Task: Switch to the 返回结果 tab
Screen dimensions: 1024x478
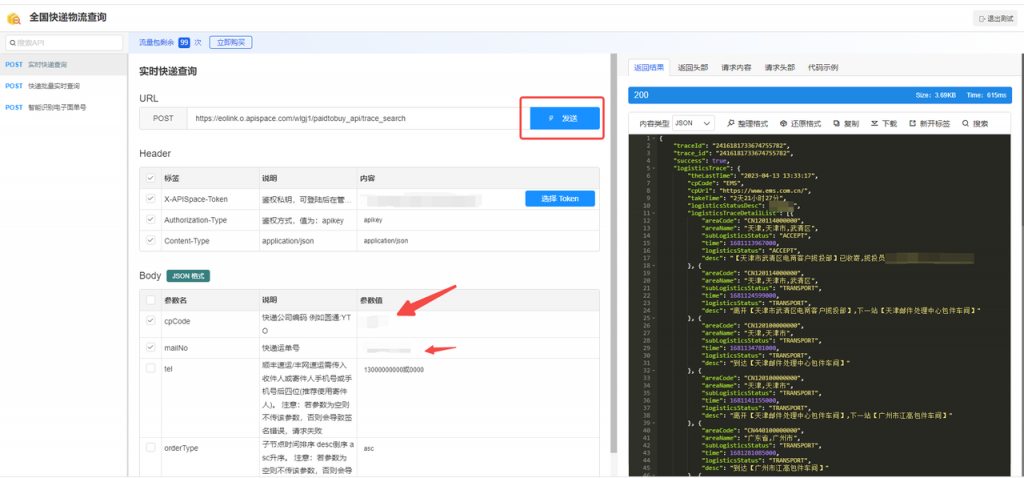Action: (649, 67)
